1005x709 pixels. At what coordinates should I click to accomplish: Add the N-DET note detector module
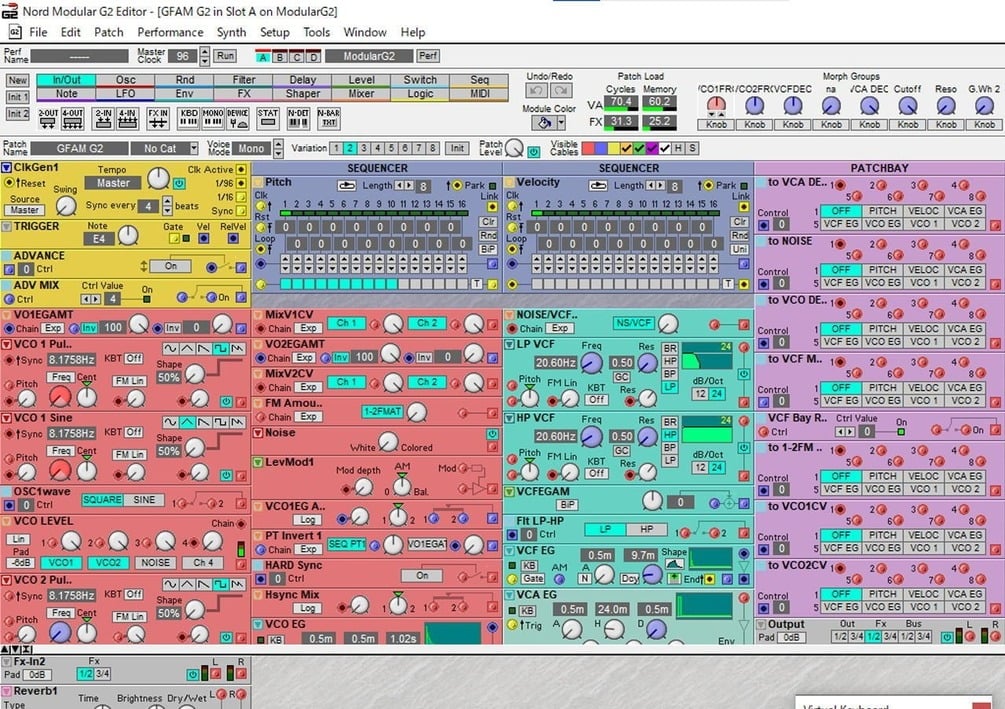299,119
